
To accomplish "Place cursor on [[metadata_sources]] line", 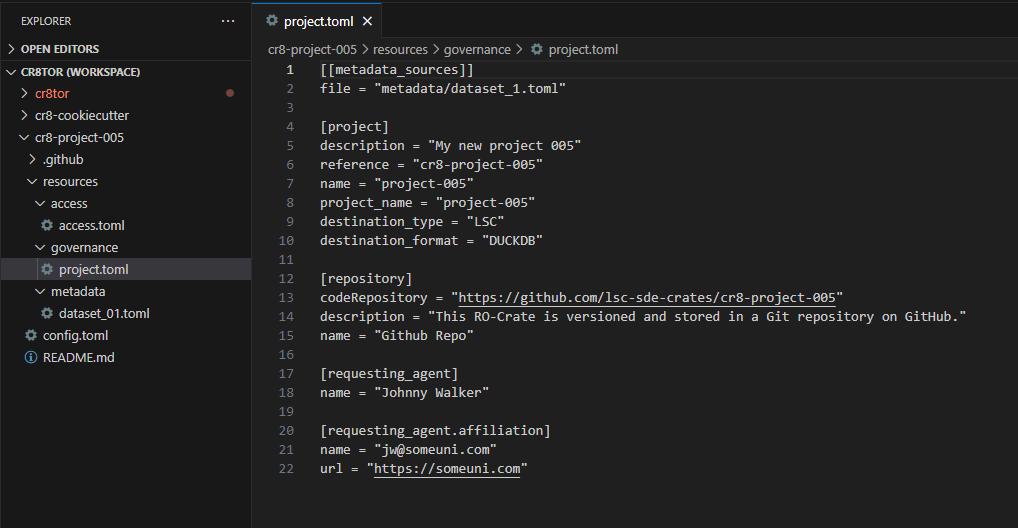I will 397,69.
